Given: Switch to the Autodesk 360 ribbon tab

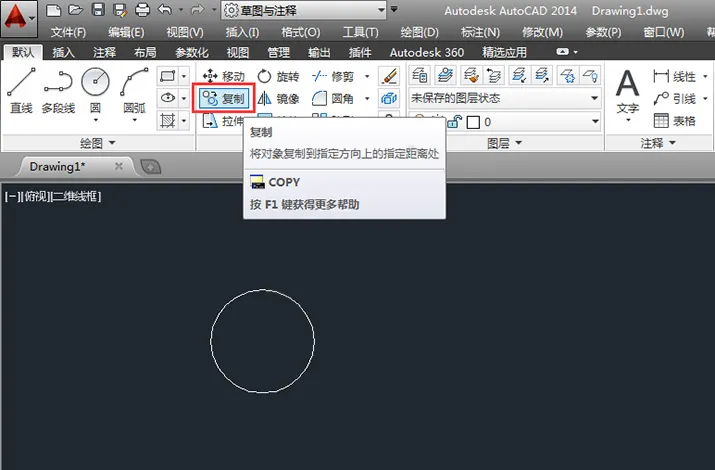Looking at the screenshot, I should click(x=426, y=52).
